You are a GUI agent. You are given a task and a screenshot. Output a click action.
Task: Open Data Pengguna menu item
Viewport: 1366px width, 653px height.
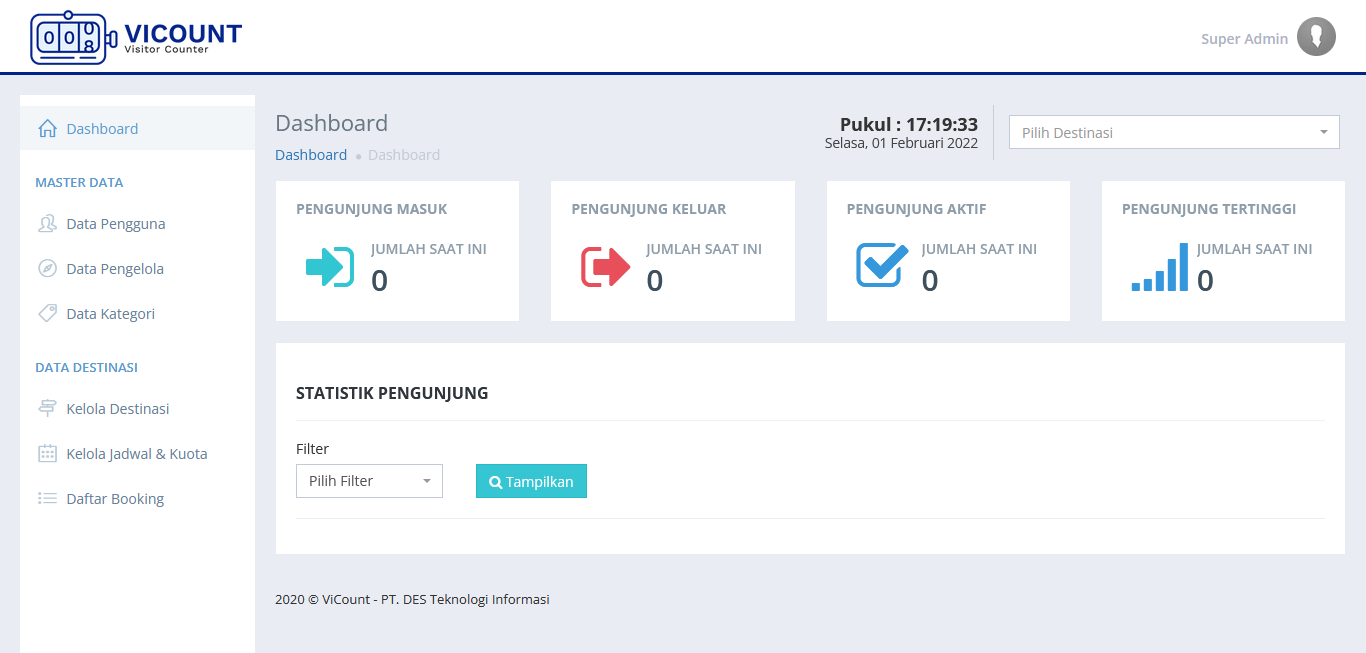tap(115, 224)
